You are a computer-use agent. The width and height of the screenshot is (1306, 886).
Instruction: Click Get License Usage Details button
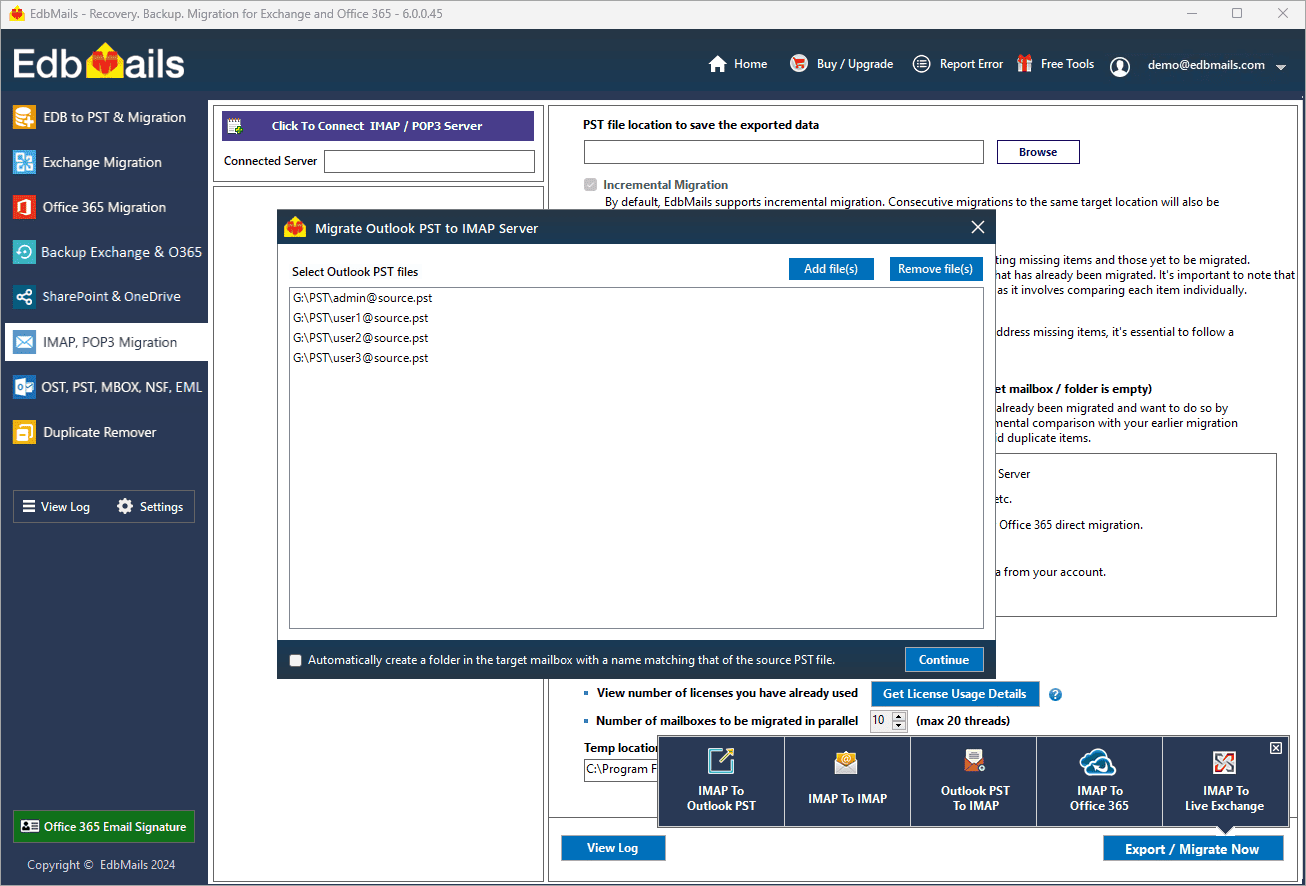tap(955, 694)
